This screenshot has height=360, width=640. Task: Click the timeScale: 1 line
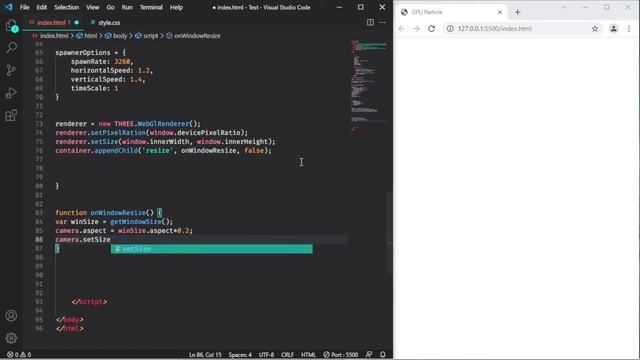pos(95,89)
